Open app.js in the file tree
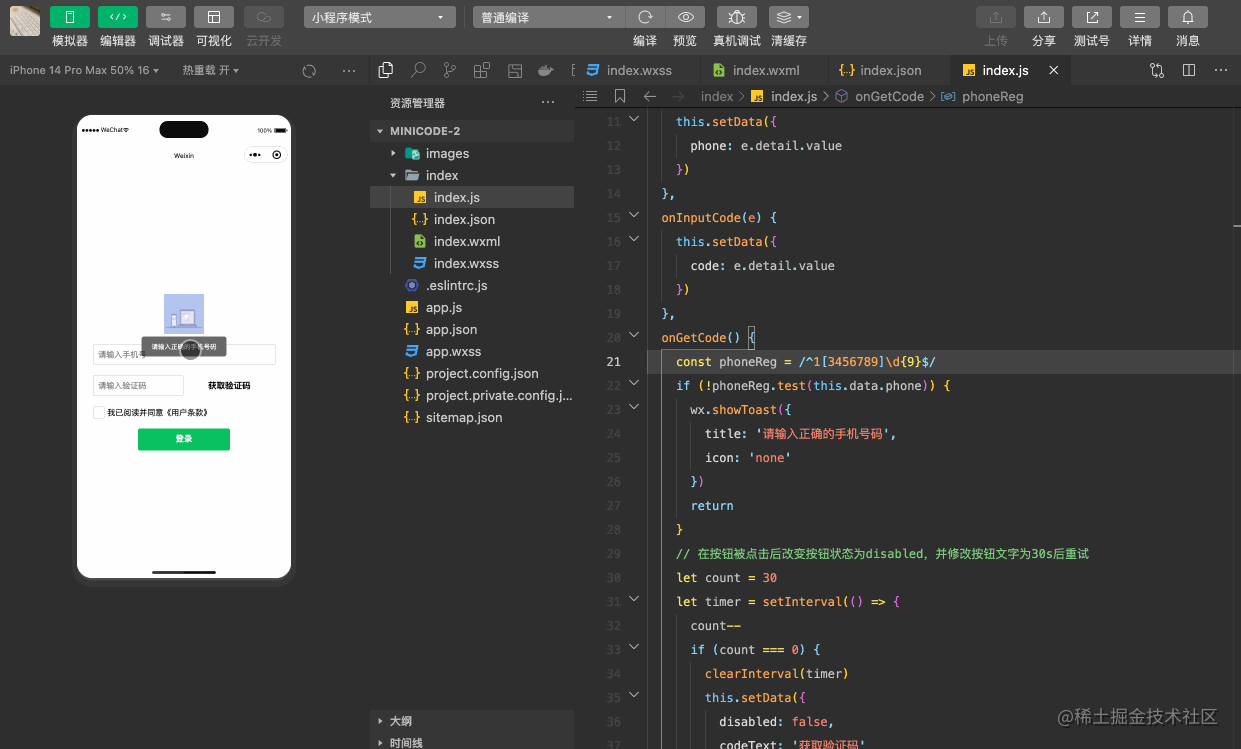 [x=472, y=307]
